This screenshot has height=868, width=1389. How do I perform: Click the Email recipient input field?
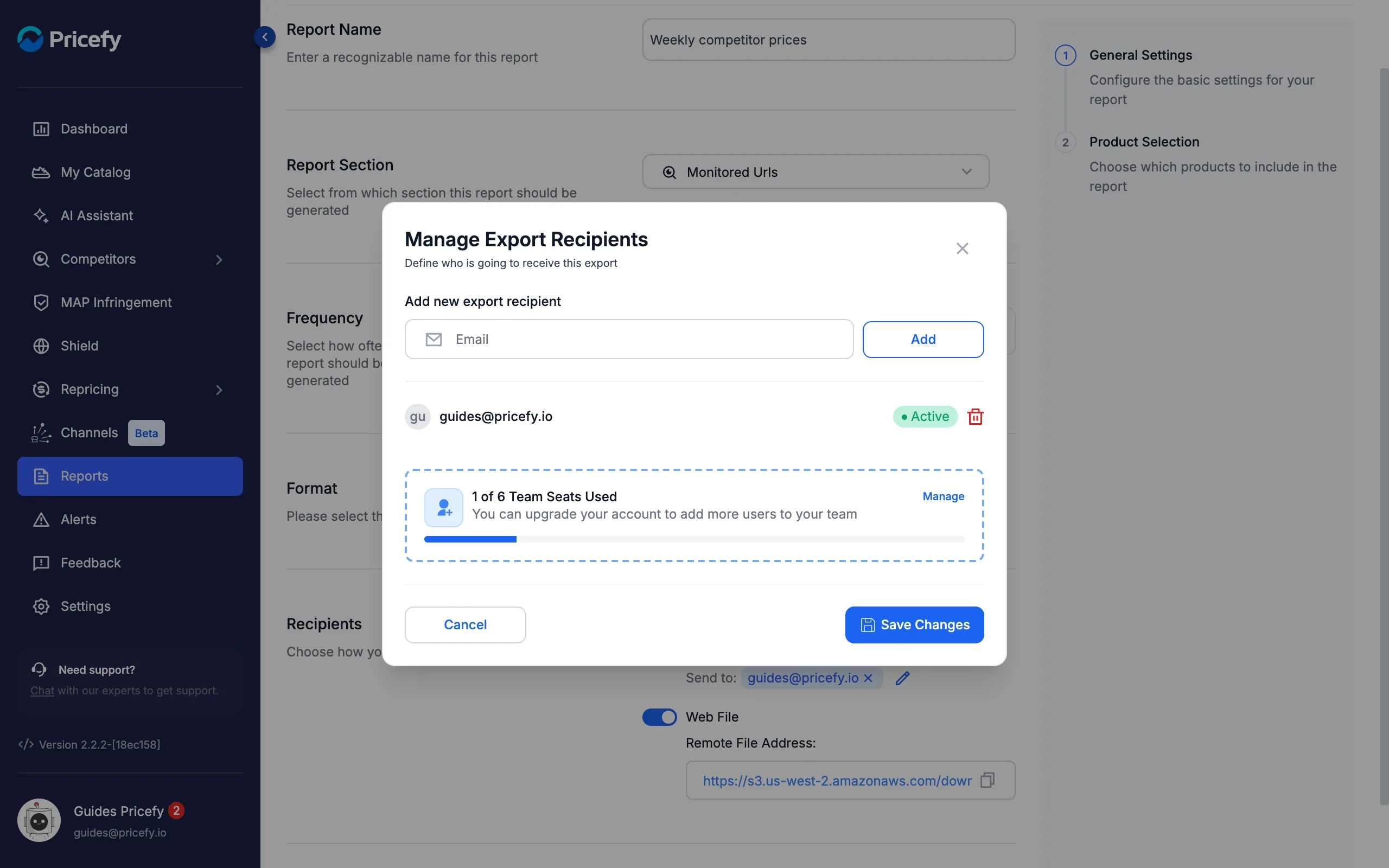click(x=629, y=339)
